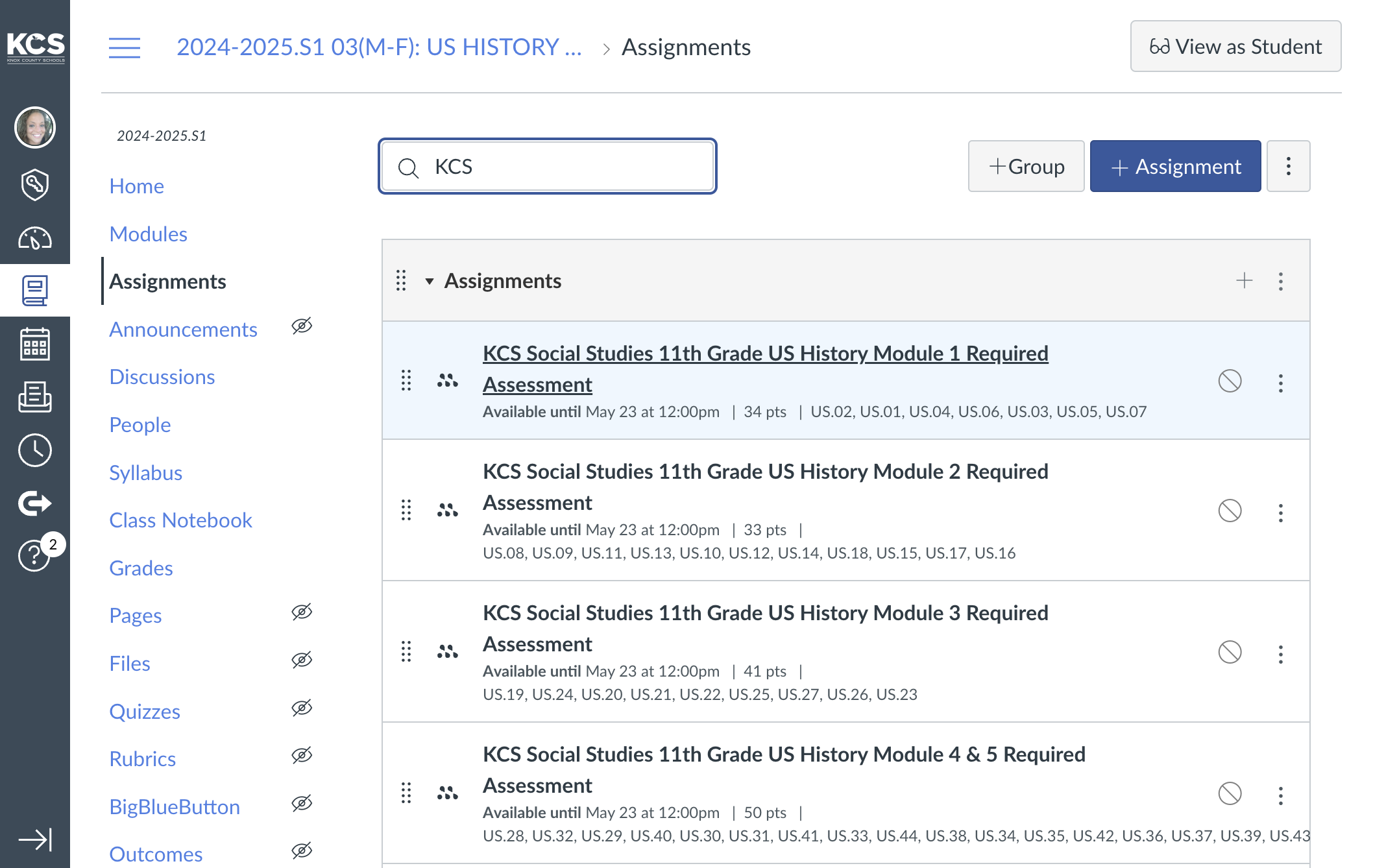Open Module 1 Required Assessment link
Screen dimensions: 1373x868
[x=765, y=368]
